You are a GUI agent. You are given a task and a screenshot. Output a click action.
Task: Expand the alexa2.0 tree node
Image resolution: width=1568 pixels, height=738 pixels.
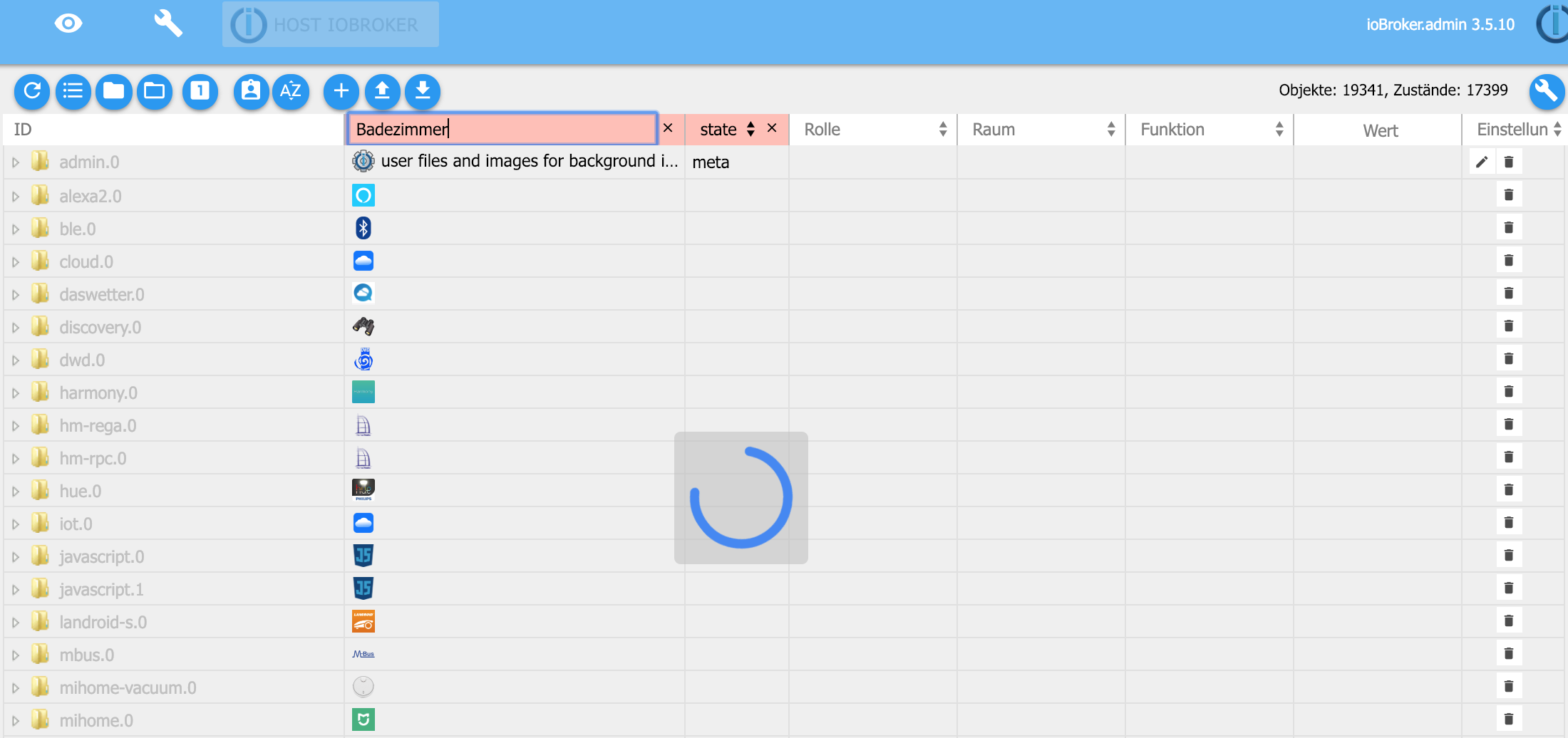[x=15, y=196]
